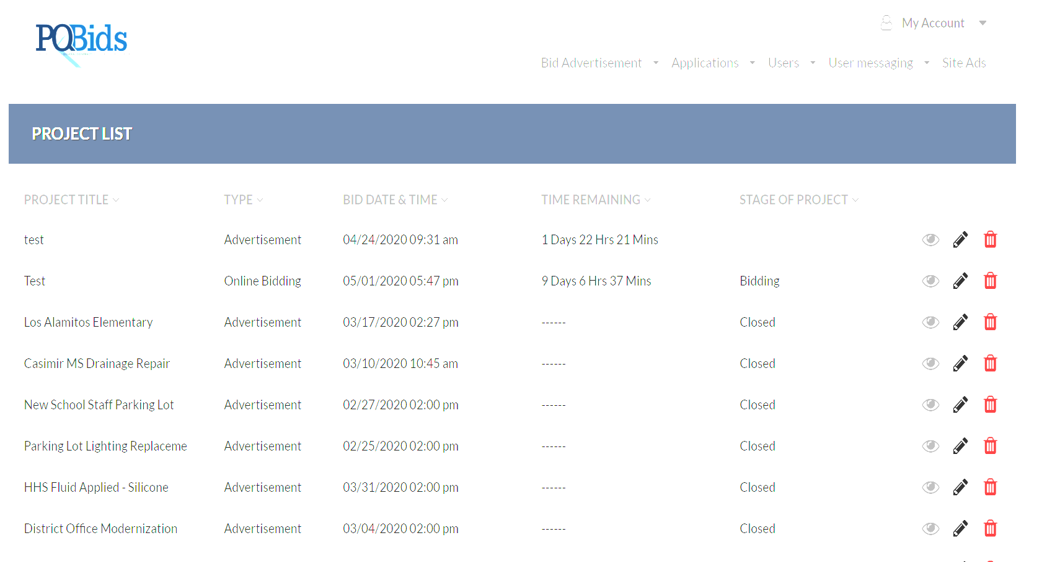Image resolution: width=1047 pixels, height=562 pixels.
Task: Sort by the Stage of Project header
Action: click(799, 200)
